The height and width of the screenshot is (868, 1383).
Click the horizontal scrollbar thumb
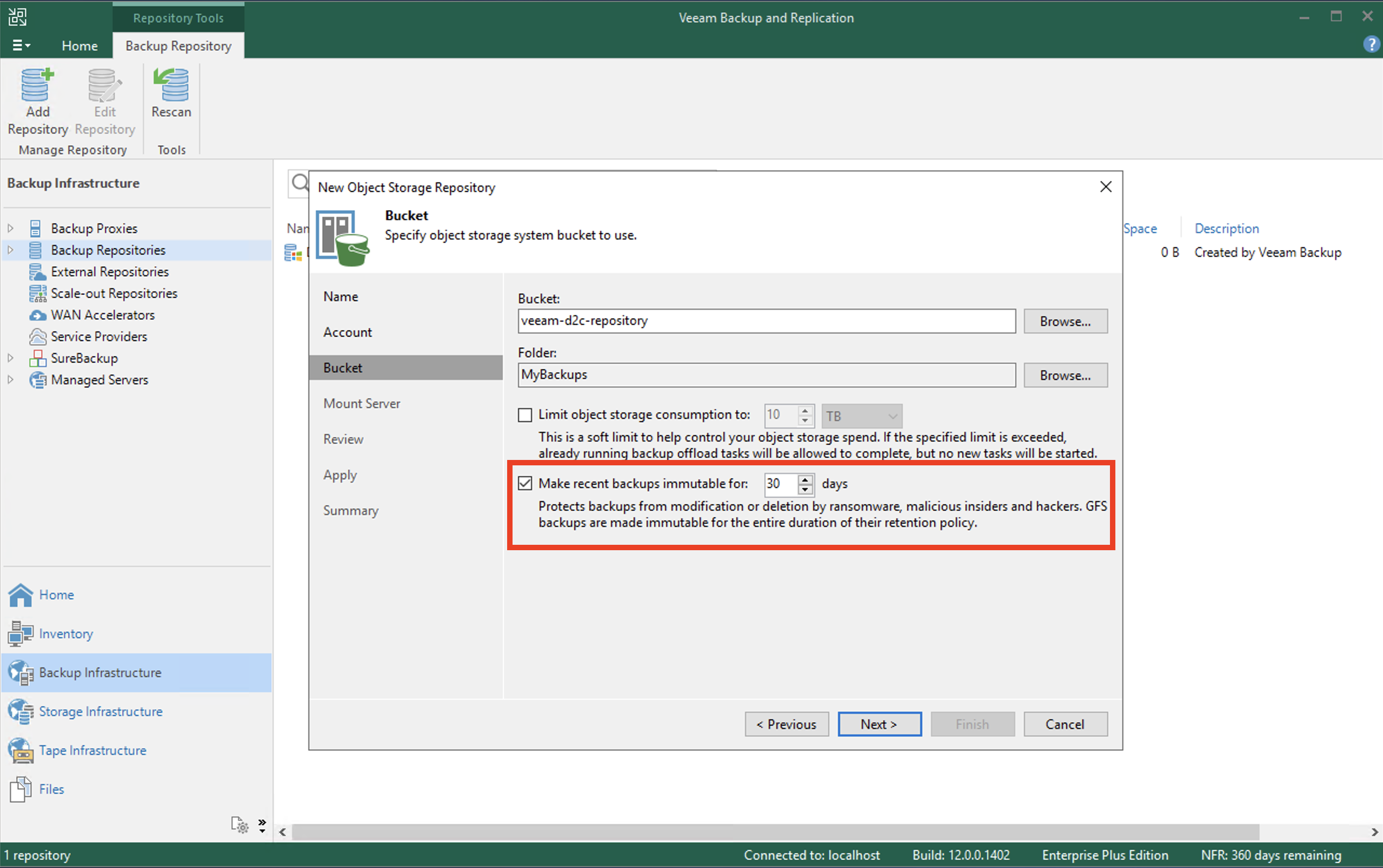[775, 832]
